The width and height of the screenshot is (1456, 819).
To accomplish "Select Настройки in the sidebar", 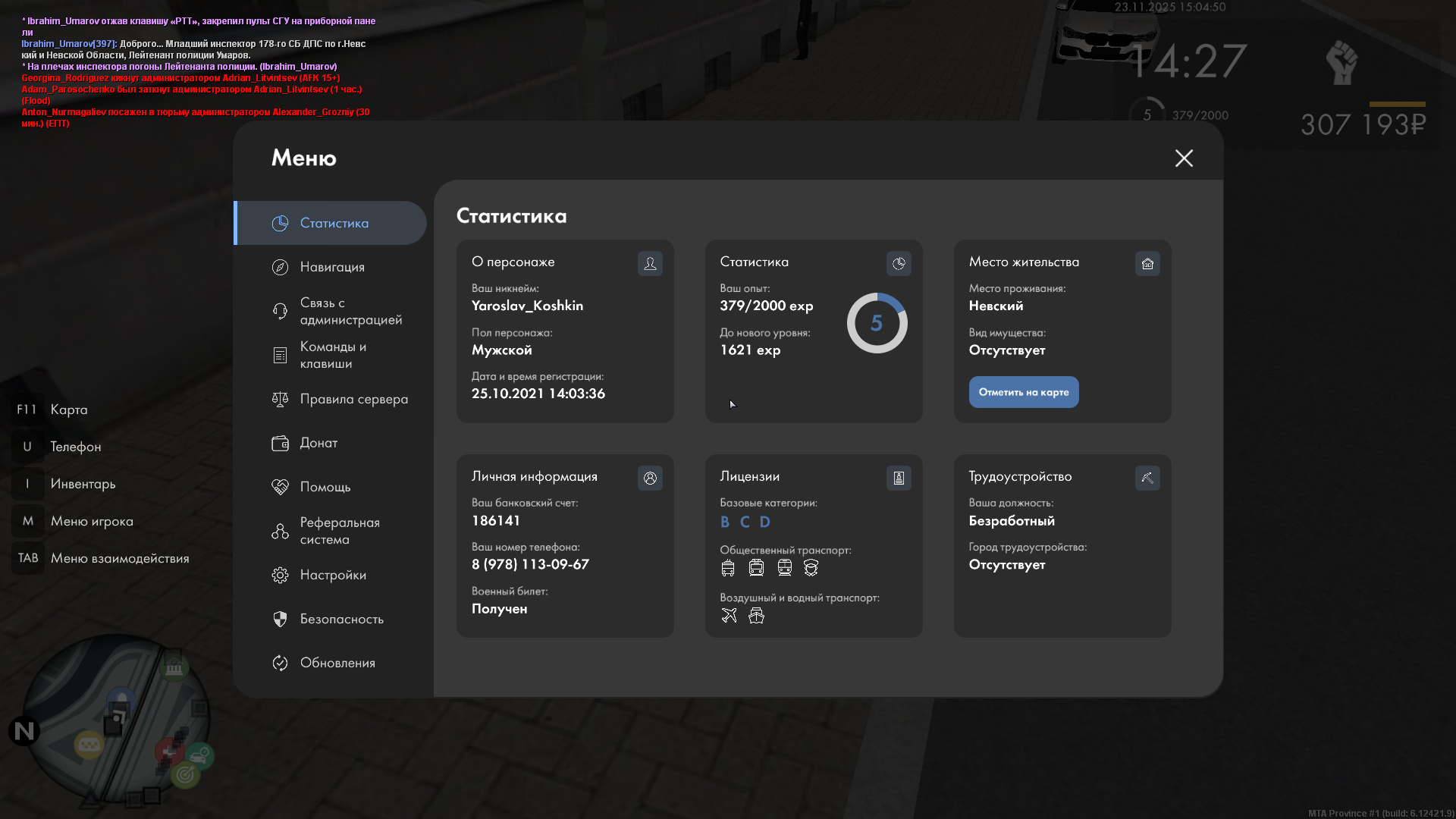I will tap(333, 575).
